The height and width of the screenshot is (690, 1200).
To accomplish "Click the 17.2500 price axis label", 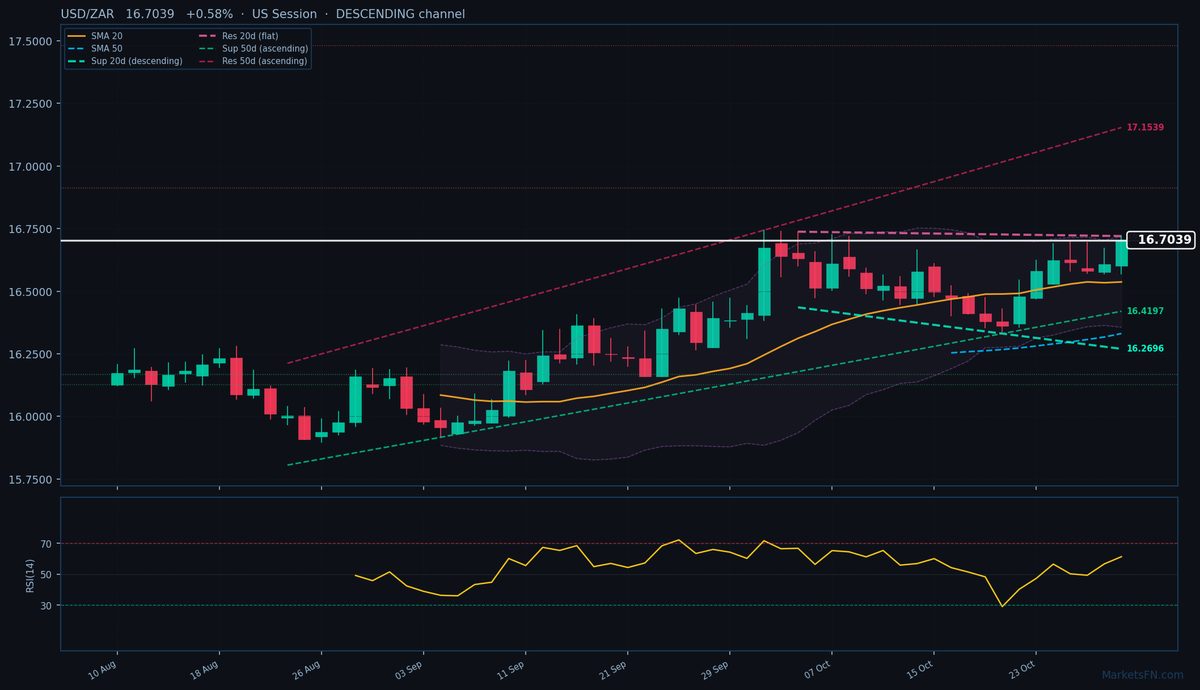I will (x=30, y=104).
